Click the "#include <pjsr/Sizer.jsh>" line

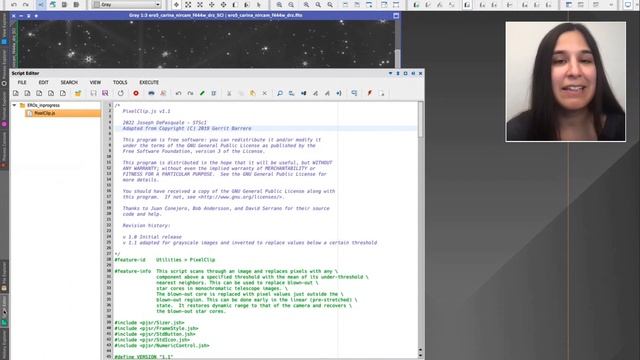149,323
